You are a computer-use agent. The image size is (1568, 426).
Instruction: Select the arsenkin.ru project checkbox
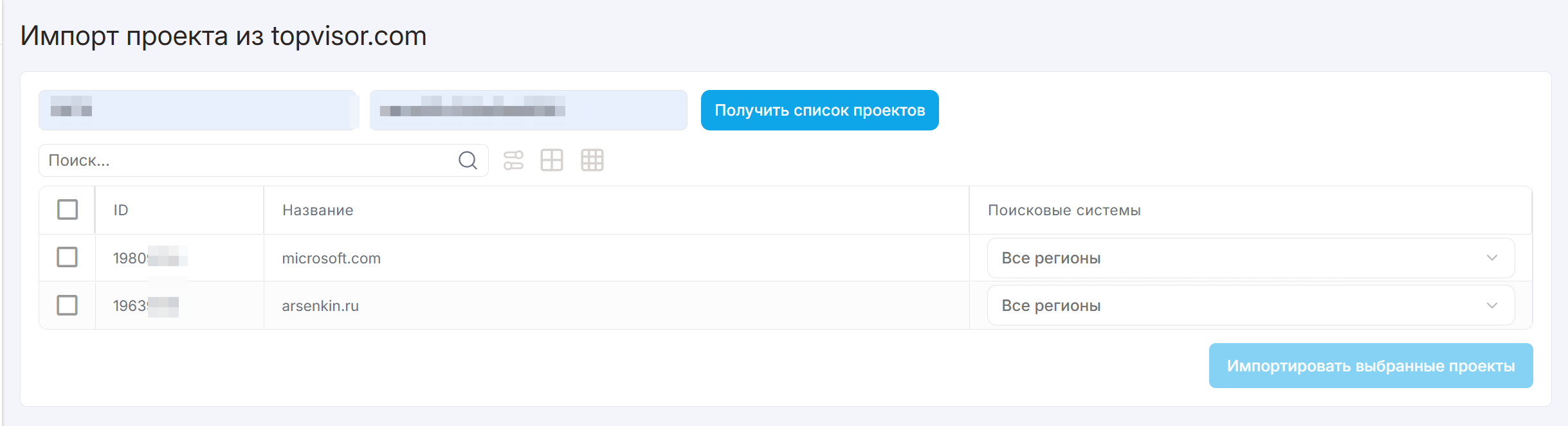(68, 305)
